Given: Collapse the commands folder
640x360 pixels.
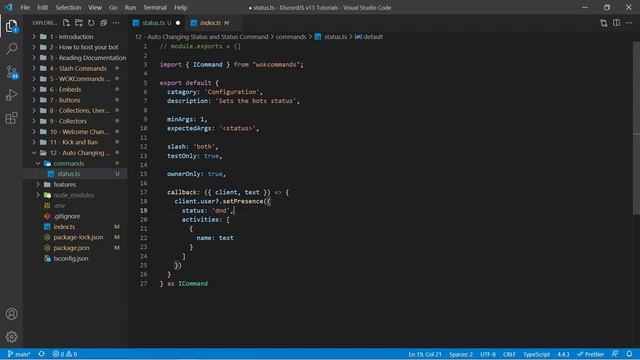Looking at the screenshot, I should [75, 163].
